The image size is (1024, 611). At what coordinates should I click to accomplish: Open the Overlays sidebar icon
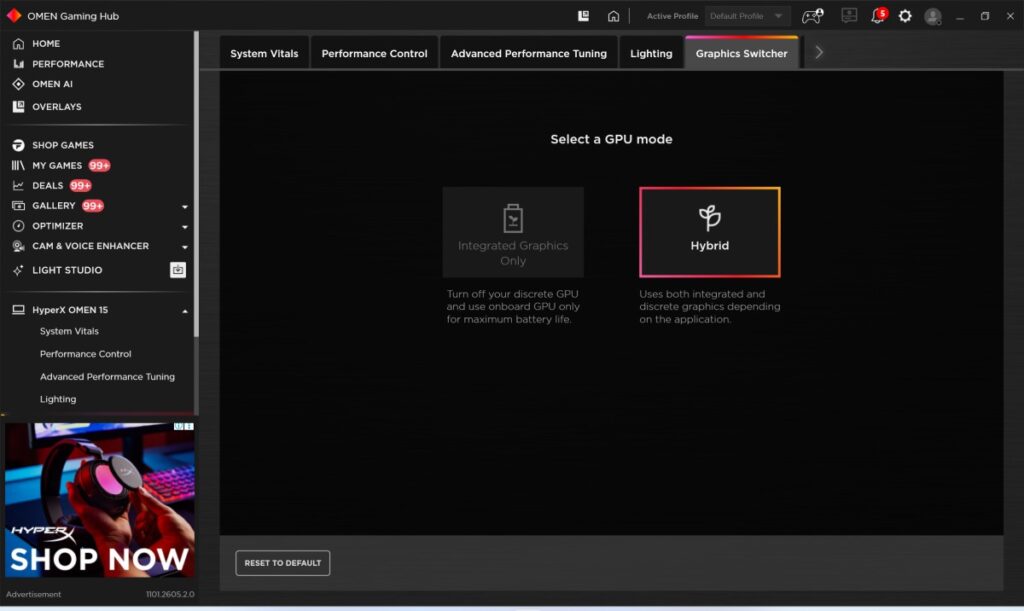[18, 106]
